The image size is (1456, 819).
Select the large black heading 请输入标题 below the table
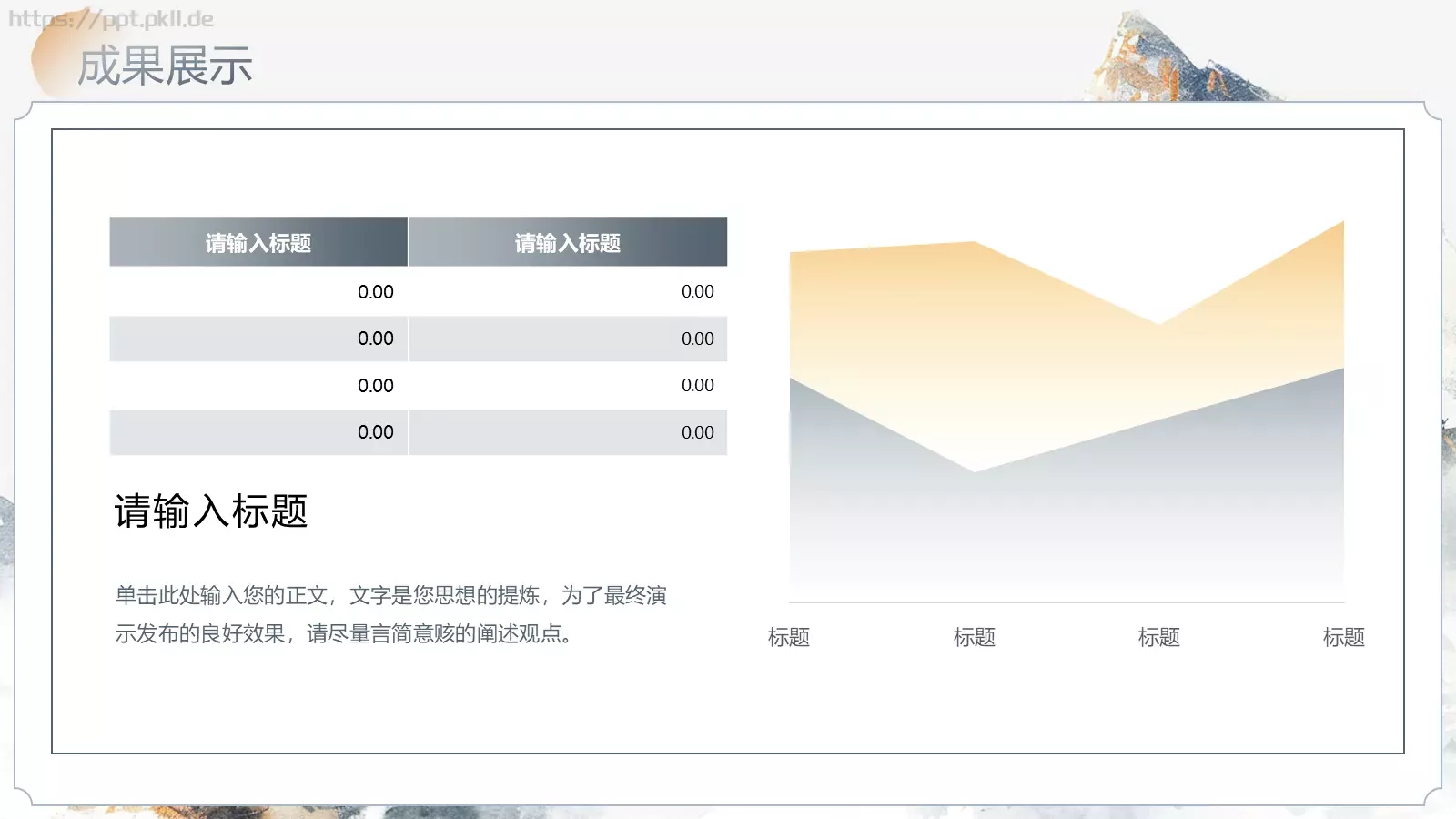point(211,511)
